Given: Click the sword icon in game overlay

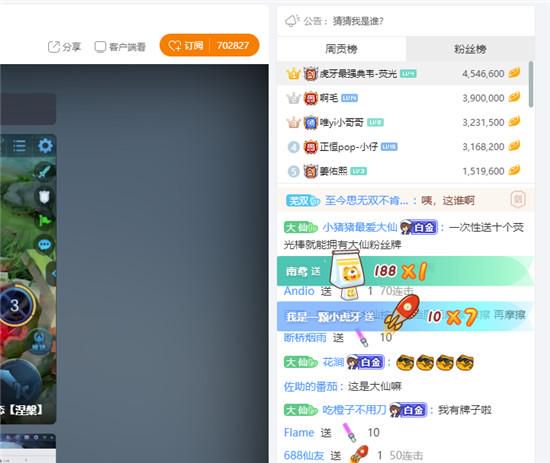Looking at the screenshot, I should (x=44, y=172).
